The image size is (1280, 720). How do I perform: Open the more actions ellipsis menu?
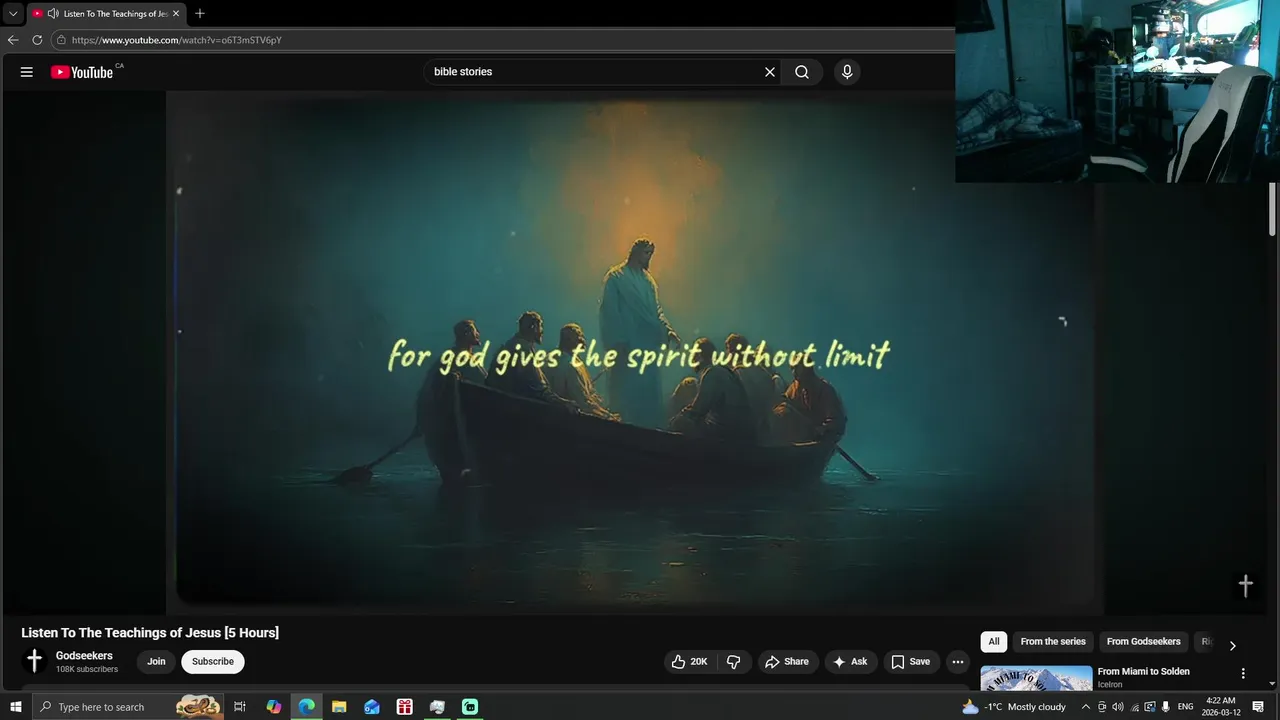pos(958,662)
